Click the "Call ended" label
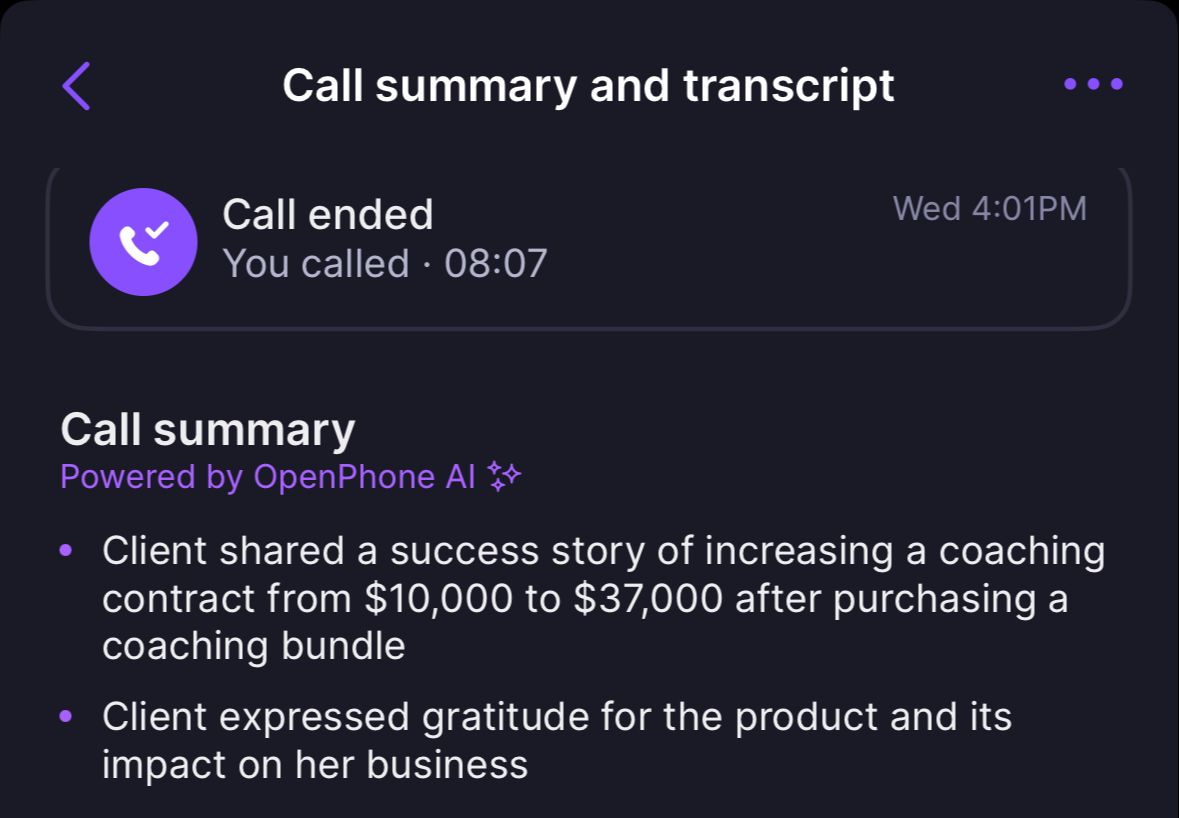The image size is (1179, 818). pyautogui.click(x=328, y=215)
